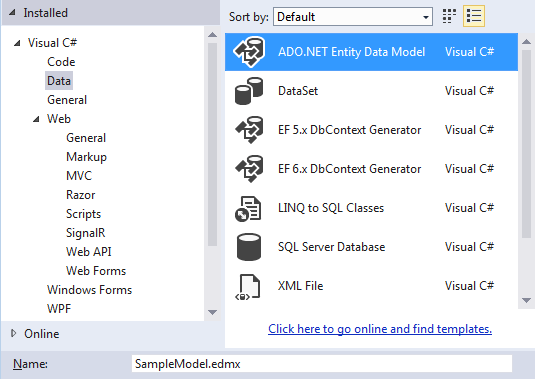
Task: Select the Windows Forms category
Action: (89, 290)
